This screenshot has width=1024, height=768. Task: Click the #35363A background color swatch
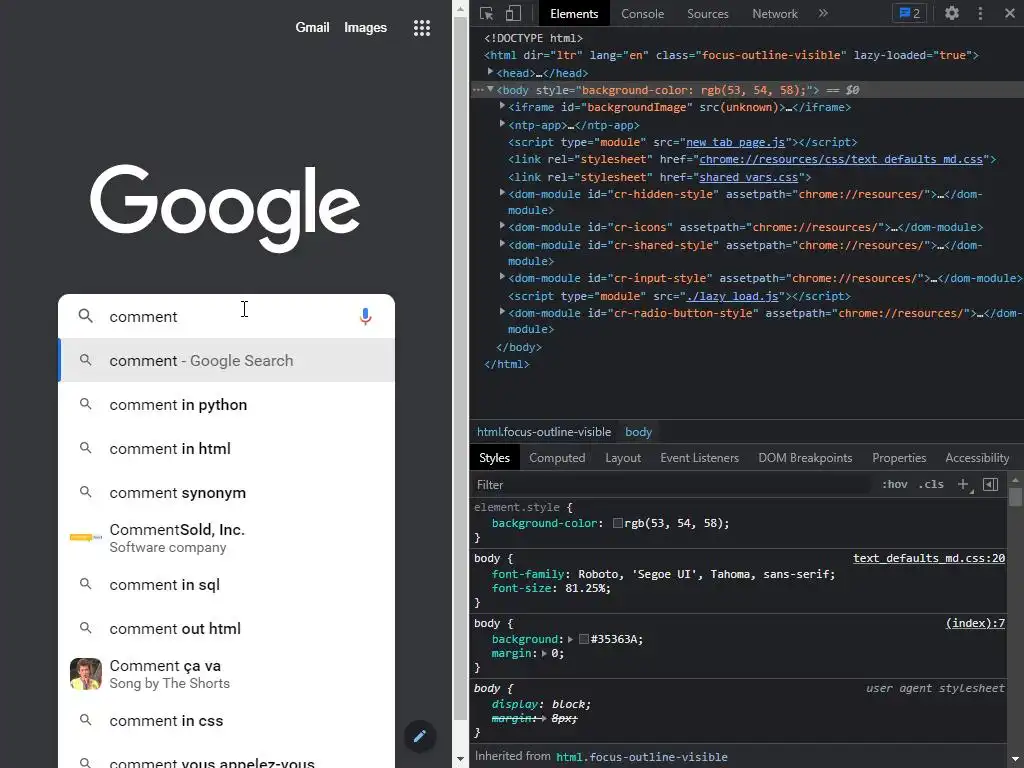pyautogui.click(x=584, y=639)
